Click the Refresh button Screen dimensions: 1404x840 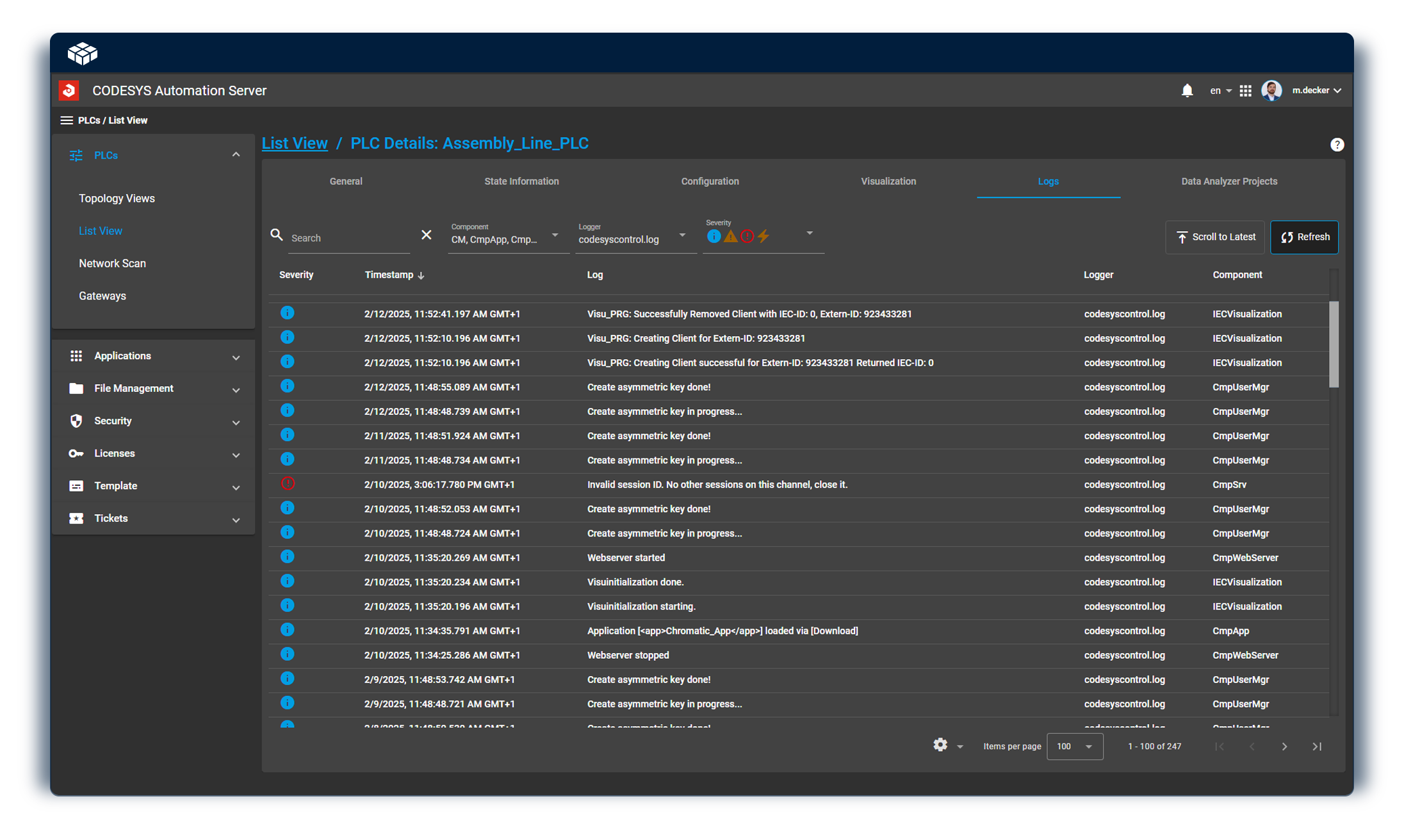pos(1304,238)
